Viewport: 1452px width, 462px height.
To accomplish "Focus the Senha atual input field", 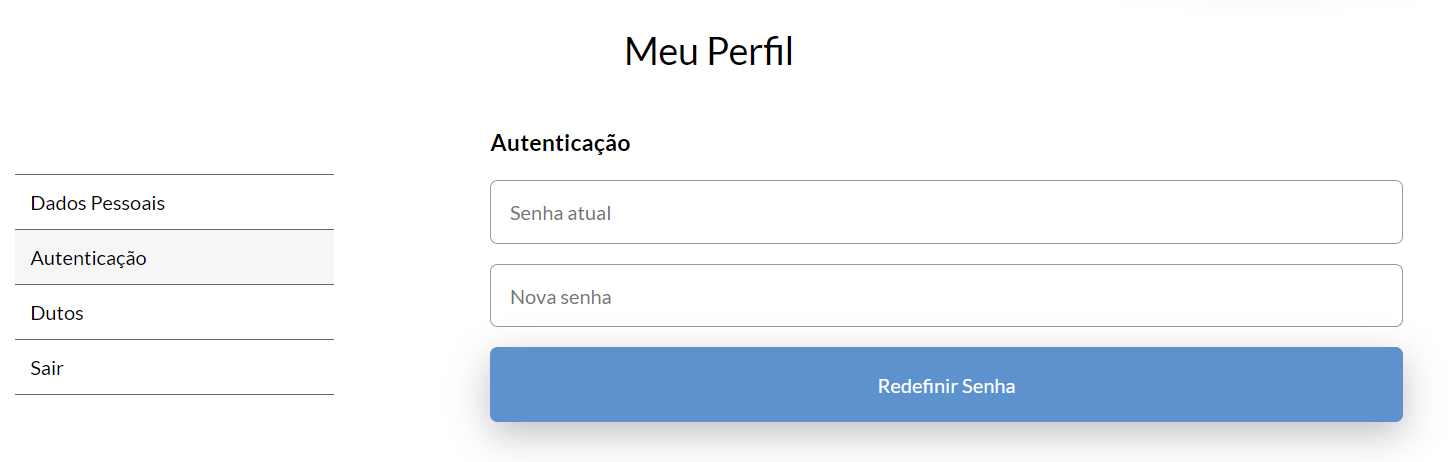I will click(945, 212).
